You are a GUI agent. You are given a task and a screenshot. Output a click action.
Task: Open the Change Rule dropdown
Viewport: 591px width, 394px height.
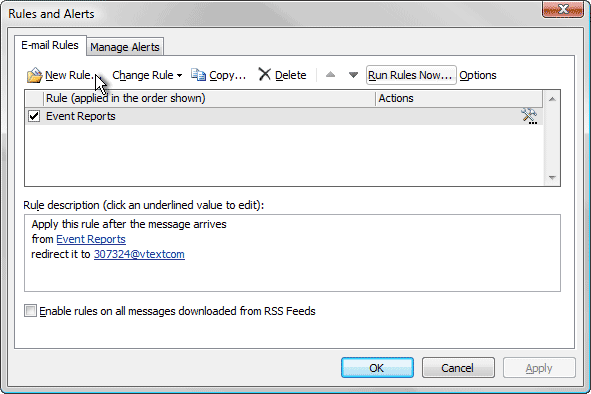(147, 75)
